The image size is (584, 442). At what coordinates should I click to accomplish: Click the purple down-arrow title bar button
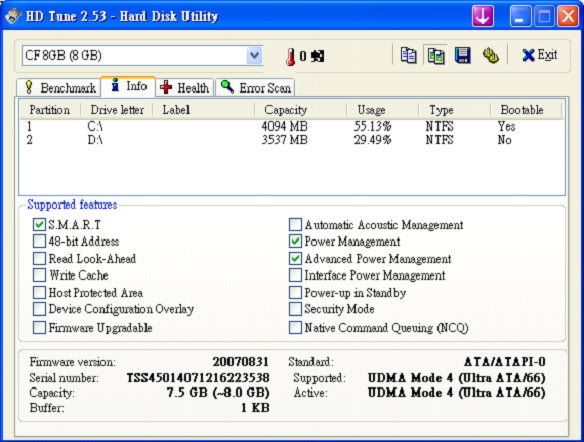pyautogui.click(x=483, y=16)
